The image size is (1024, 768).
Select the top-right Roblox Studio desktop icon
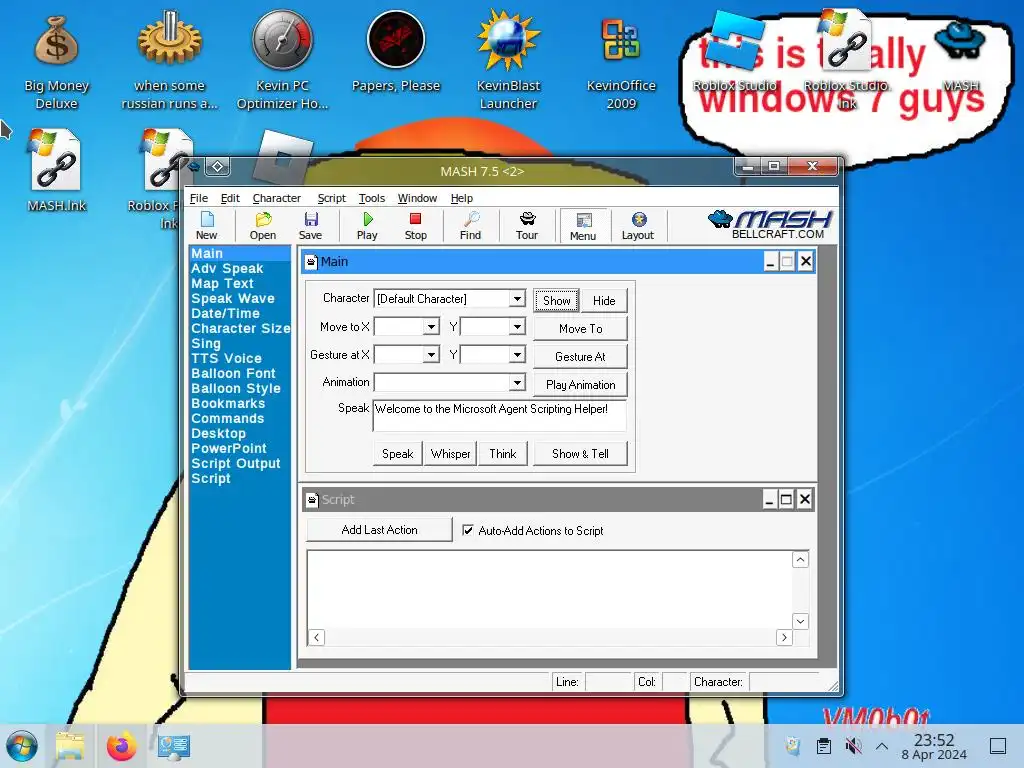click(735, 52)
